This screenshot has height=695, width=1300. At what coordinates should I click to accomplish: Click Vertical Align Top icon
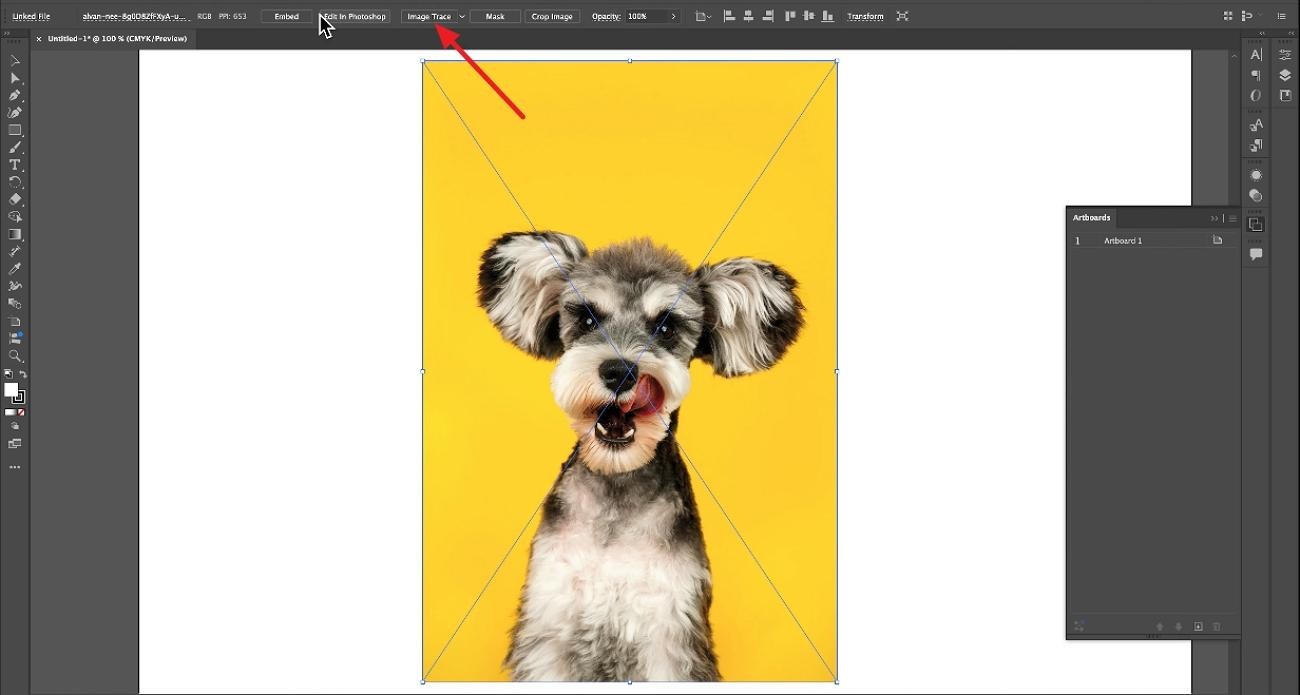tap(790, 16)
